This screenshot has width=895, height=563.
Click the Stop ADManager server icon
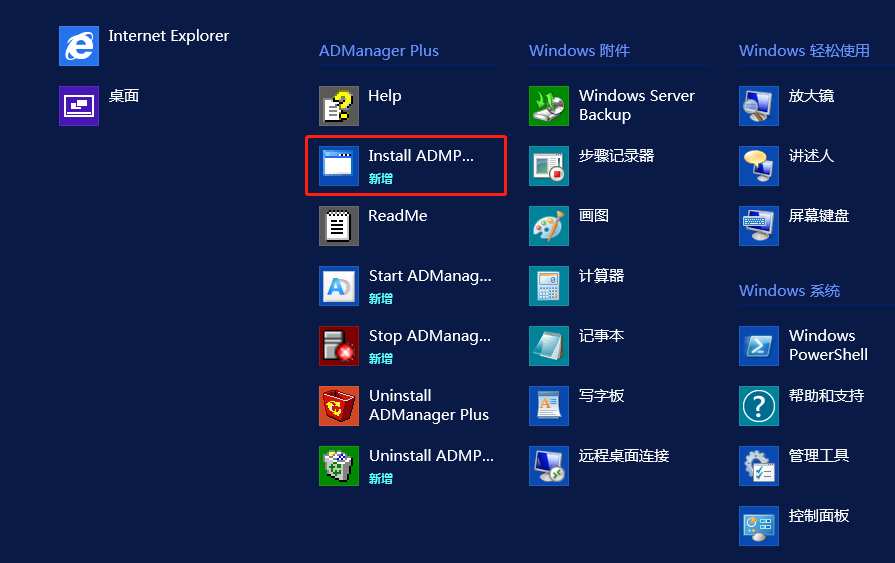pos(339,345)
